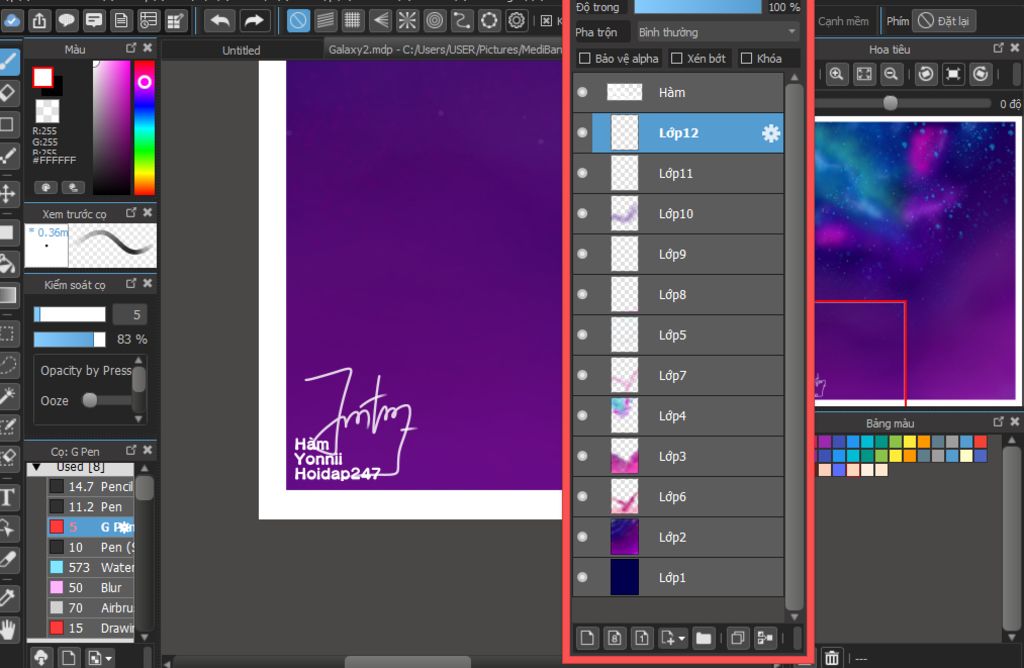Select the Text tool
Screen dimensions: 1024x668
pyautogui.click(x=8, y=498)
